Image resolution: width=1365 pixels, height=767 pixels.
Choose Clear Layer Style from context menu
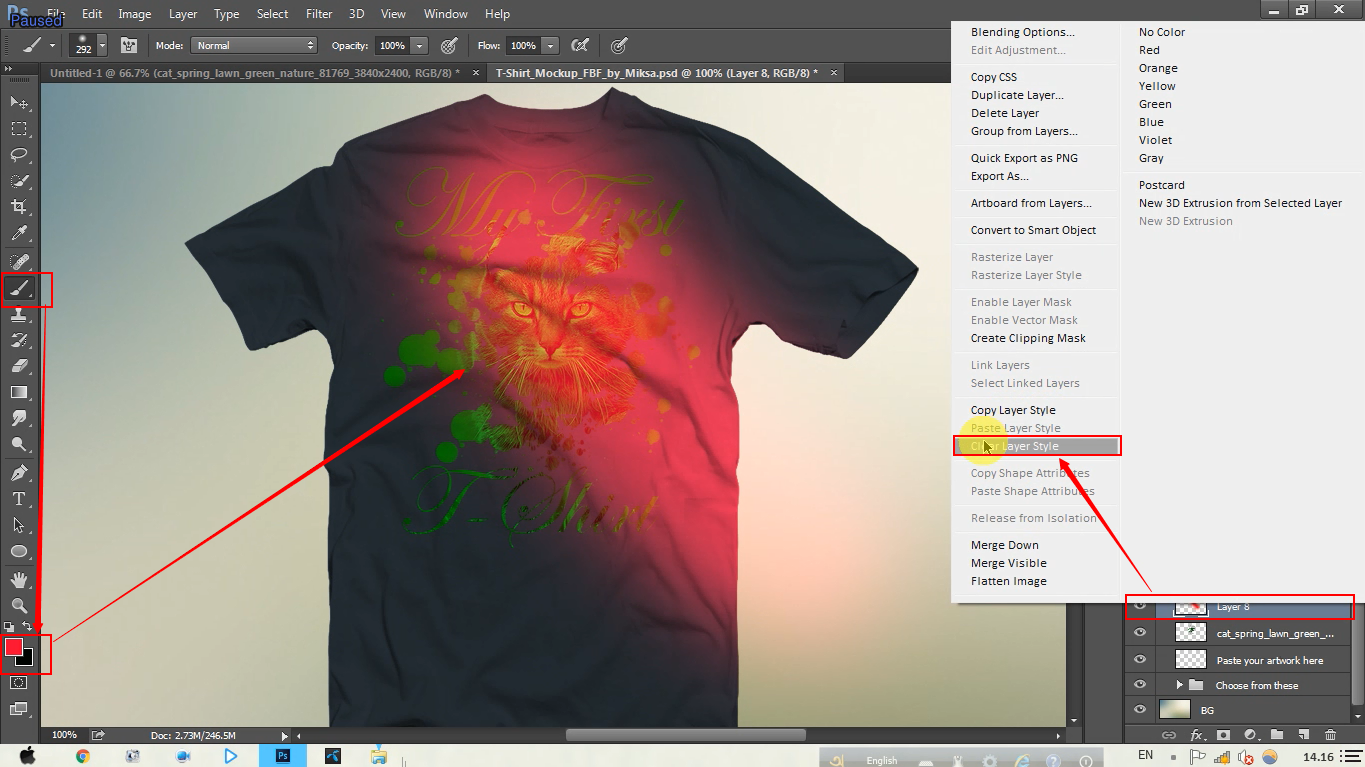(x=1036, y=446)
